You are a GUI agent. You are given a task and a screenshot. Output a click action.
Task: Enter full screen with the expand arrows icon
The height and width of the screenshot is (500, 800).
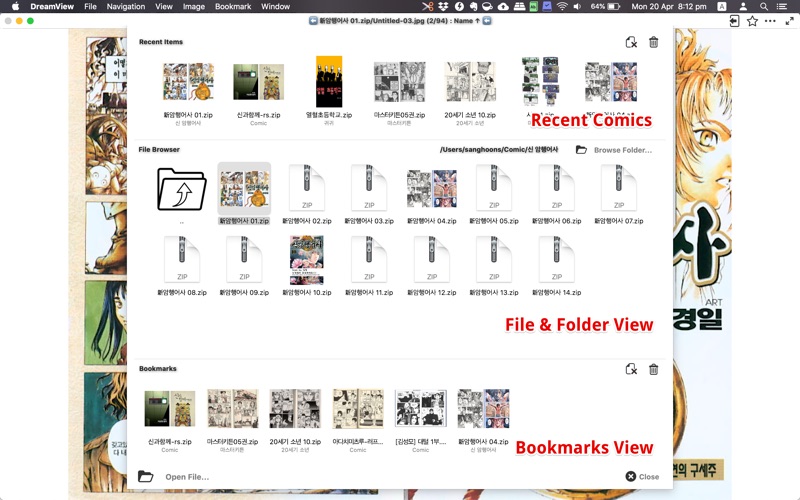pyautogui.click(x=789, y=21)
